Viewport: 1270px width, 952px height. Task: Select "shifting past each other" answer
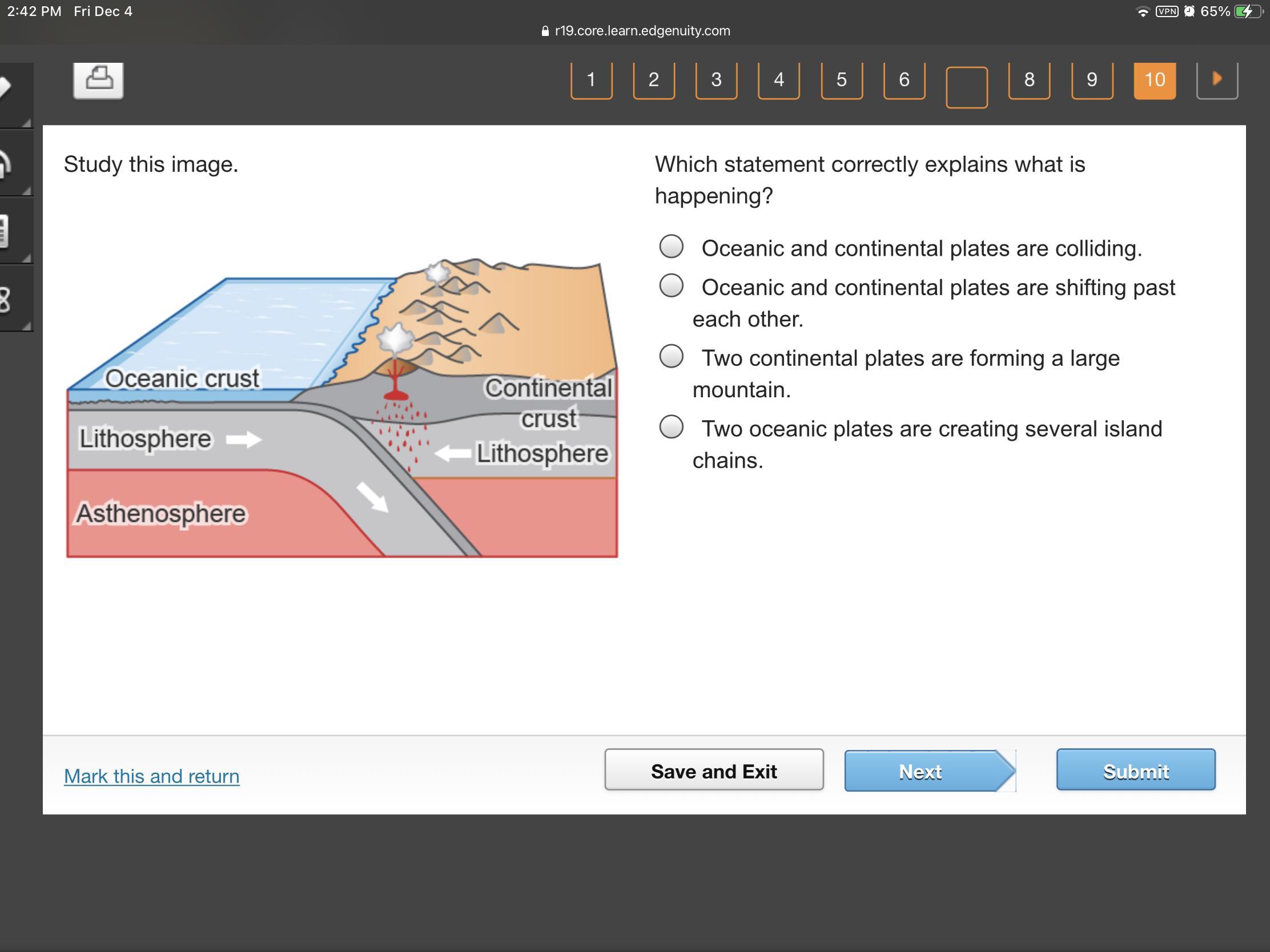click(x=671, y=286)
